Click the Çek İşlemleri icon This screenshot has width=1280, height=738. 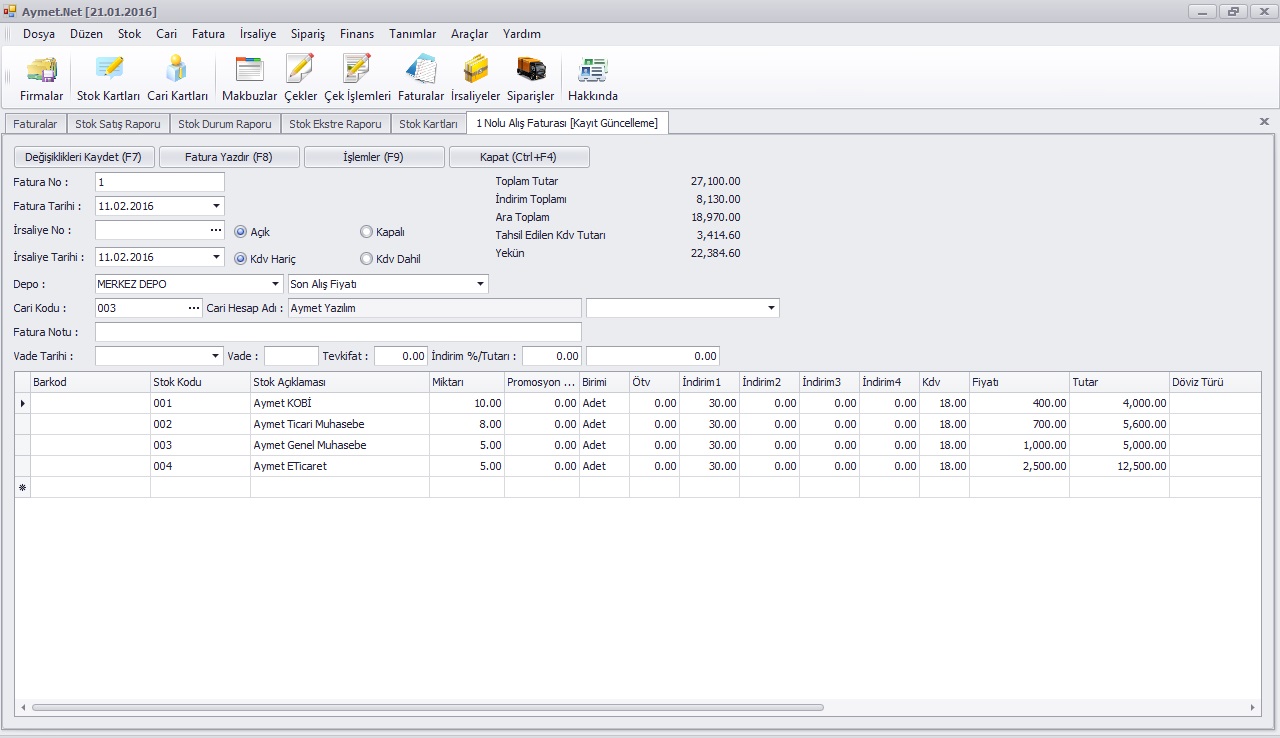[357, 78]
